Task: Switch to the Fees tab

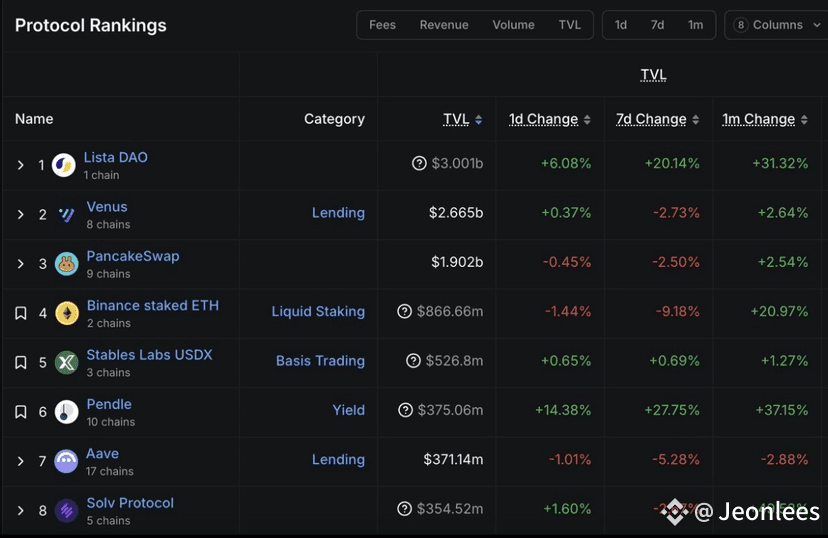Action: coord(382,25)
